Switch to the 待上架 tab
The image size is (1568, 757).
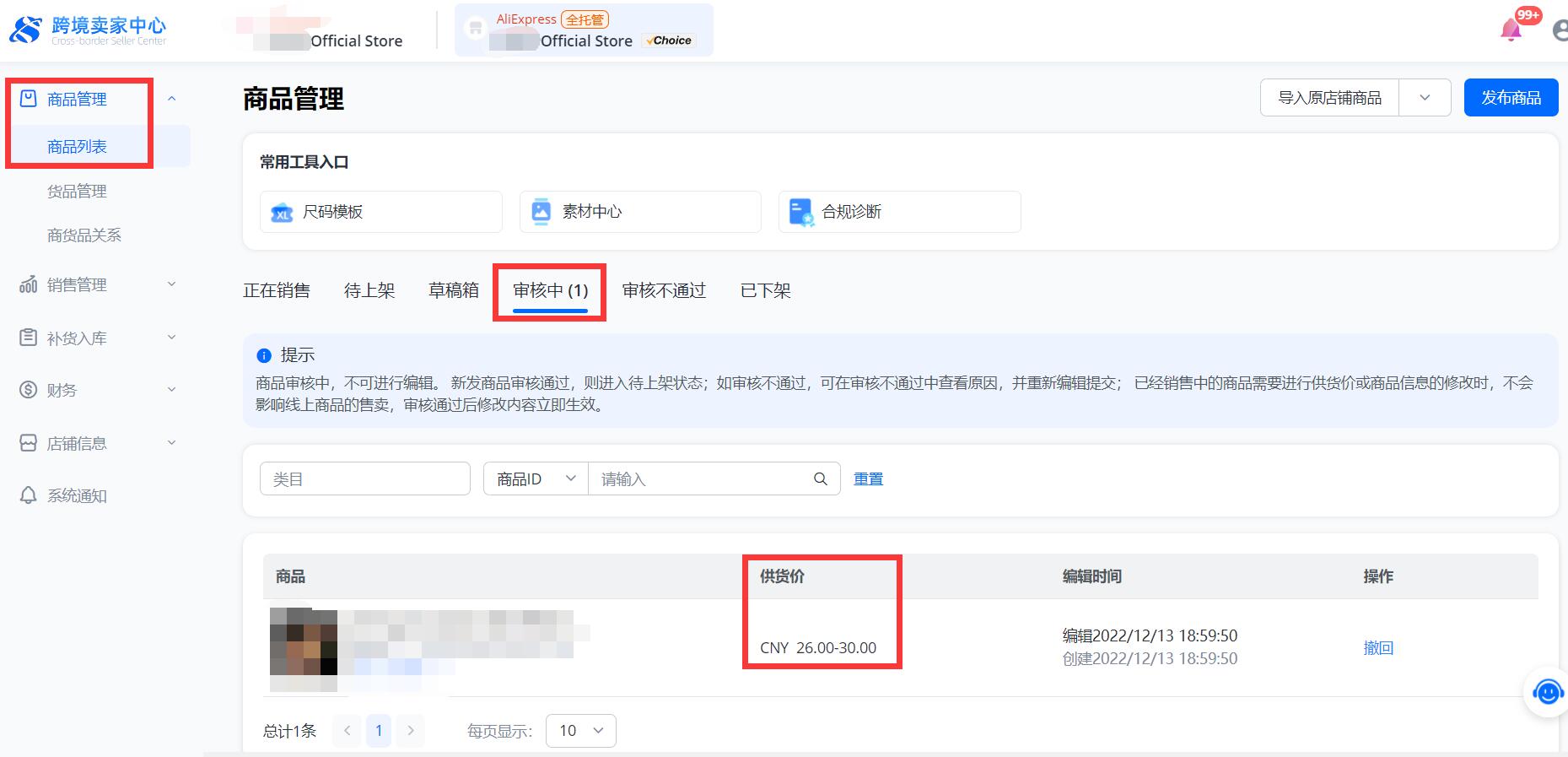pyautogui.click(x=369, y=291)
